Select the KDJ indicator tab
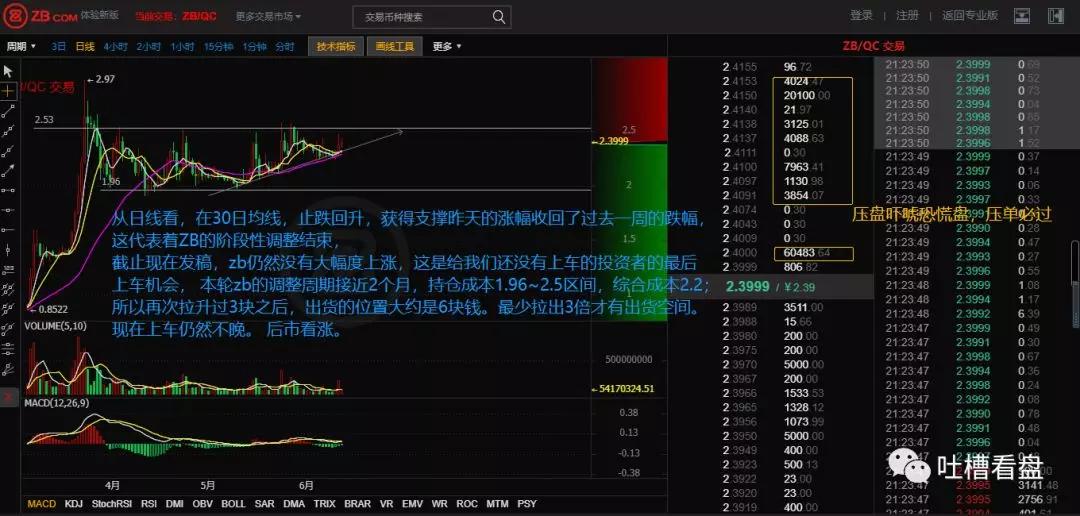The height and width of the screenshot is (516, 1080). click(74, 504)
